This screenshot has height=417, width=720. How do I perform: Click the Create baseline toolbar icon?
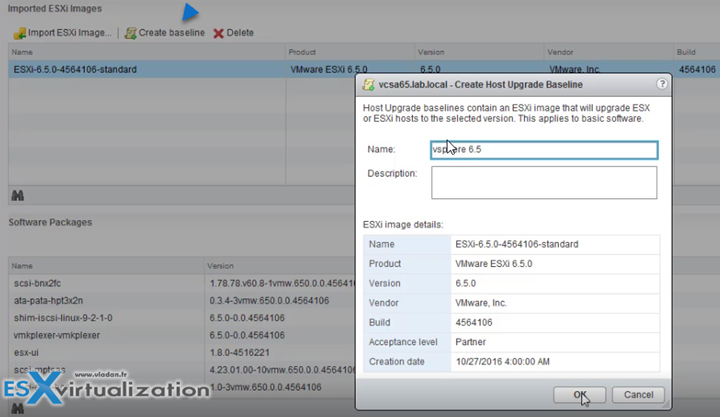point(130,33)
